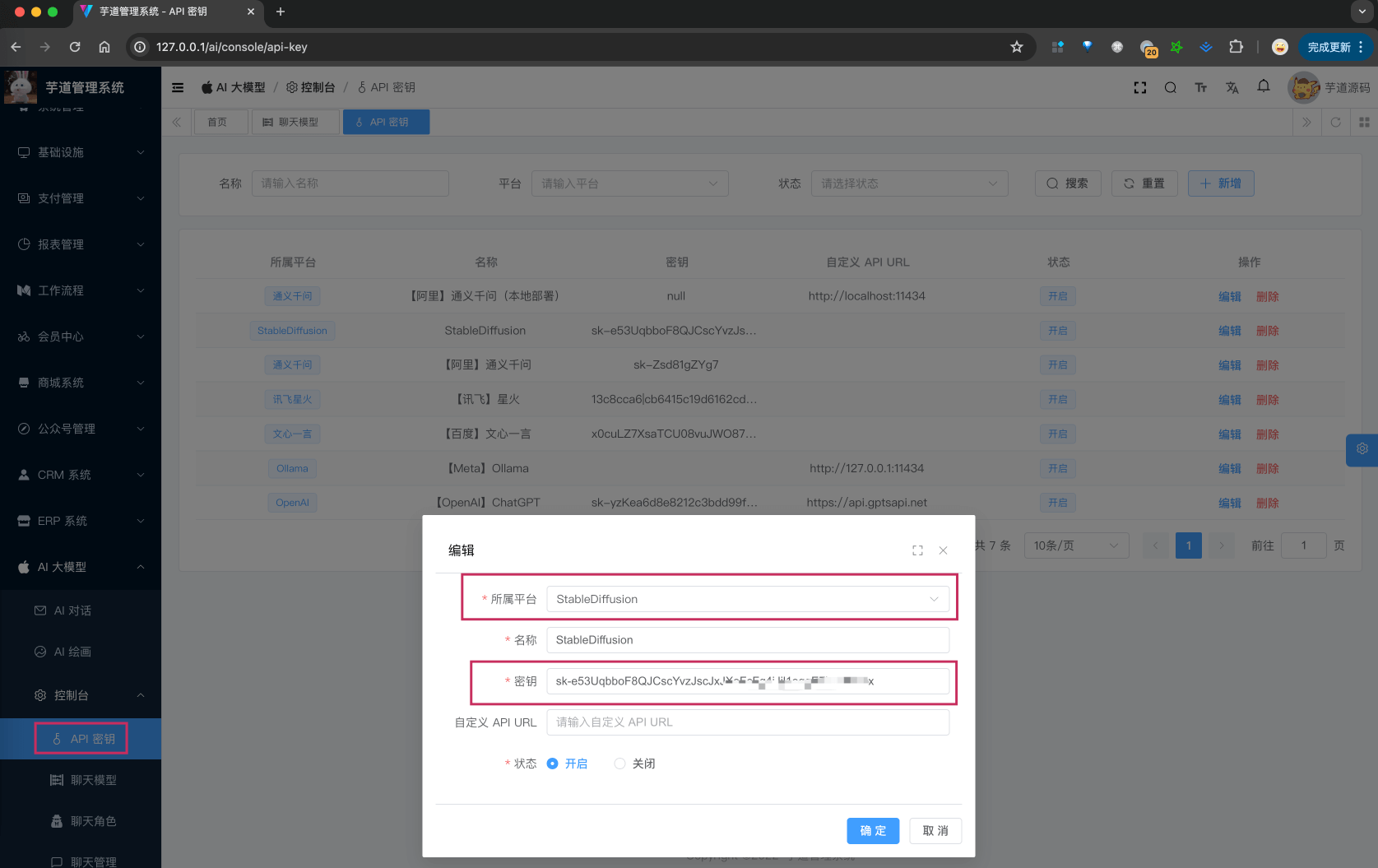Click the 新增 button to add a key
The image size is (1378, 868).
[x=1221, y=183]
